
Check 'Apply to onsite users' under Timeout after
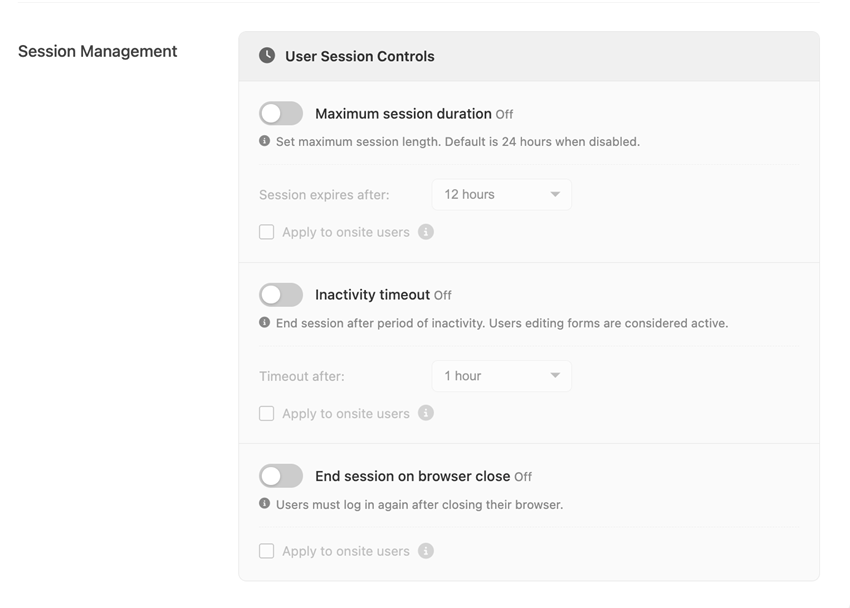(x=266, y=413)
